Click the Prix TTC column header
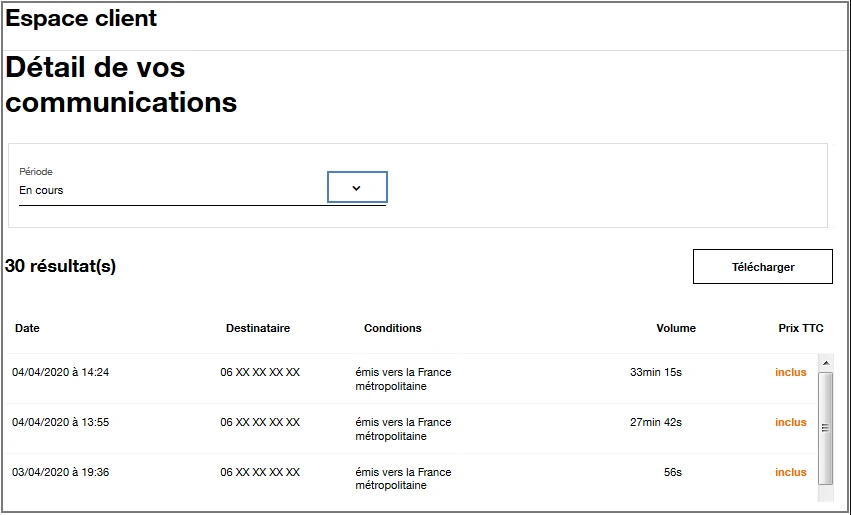Screen dimensions: 851x515 coord(801,328)
